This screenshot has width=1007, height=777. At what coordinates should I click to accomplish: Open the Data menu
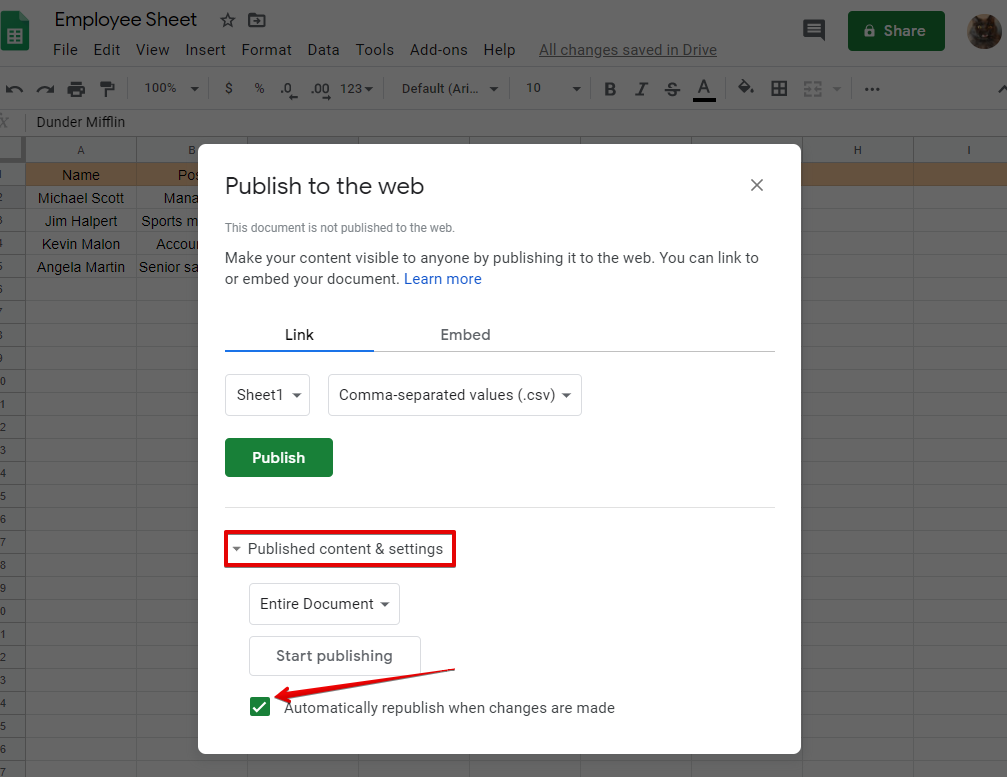323,50
